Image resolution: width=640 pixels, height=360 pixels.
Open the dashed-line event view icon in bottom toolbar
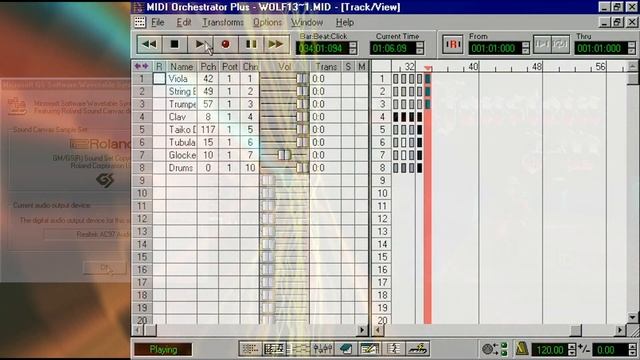(x=299, y=349)
